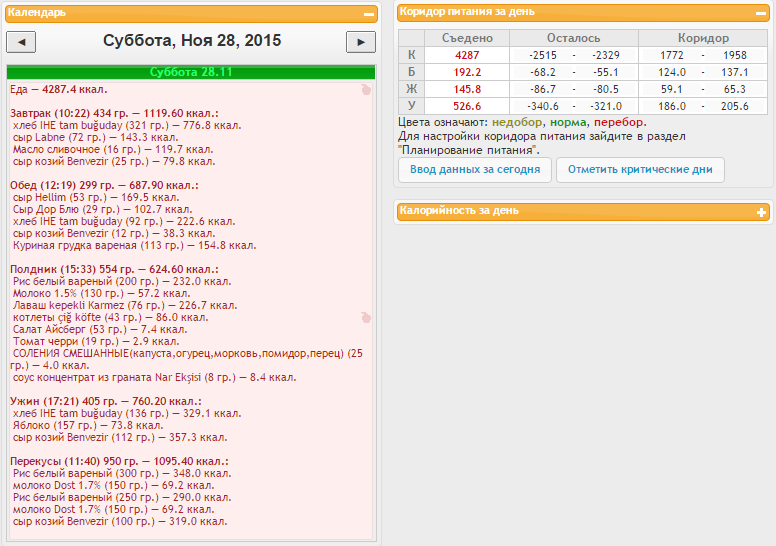Select the Яблоко (157 гр.) entry
776x546 pixels.
click(x=88, y=425)
